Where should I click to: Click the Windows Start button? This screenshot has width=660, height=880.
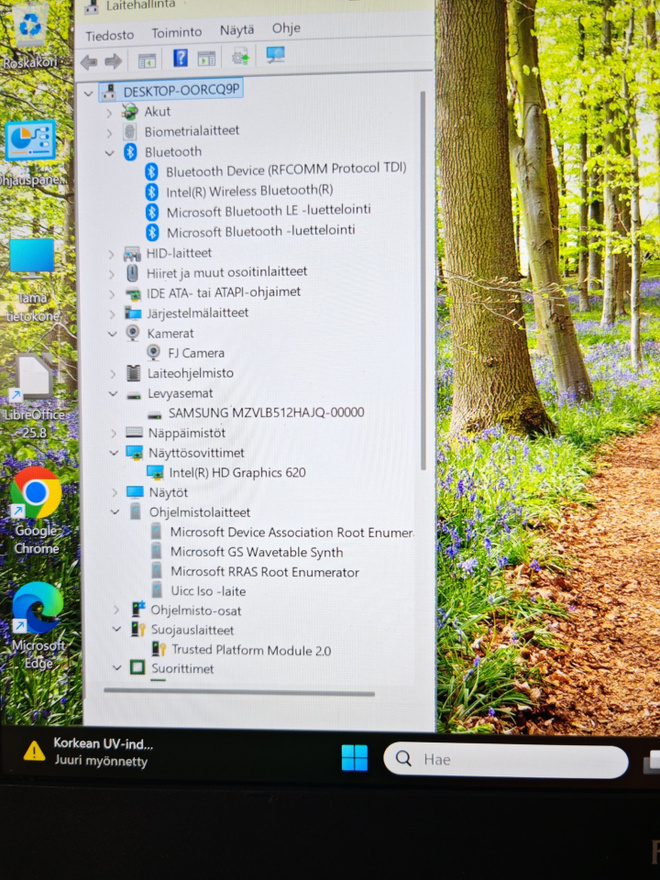pos(355,758)
